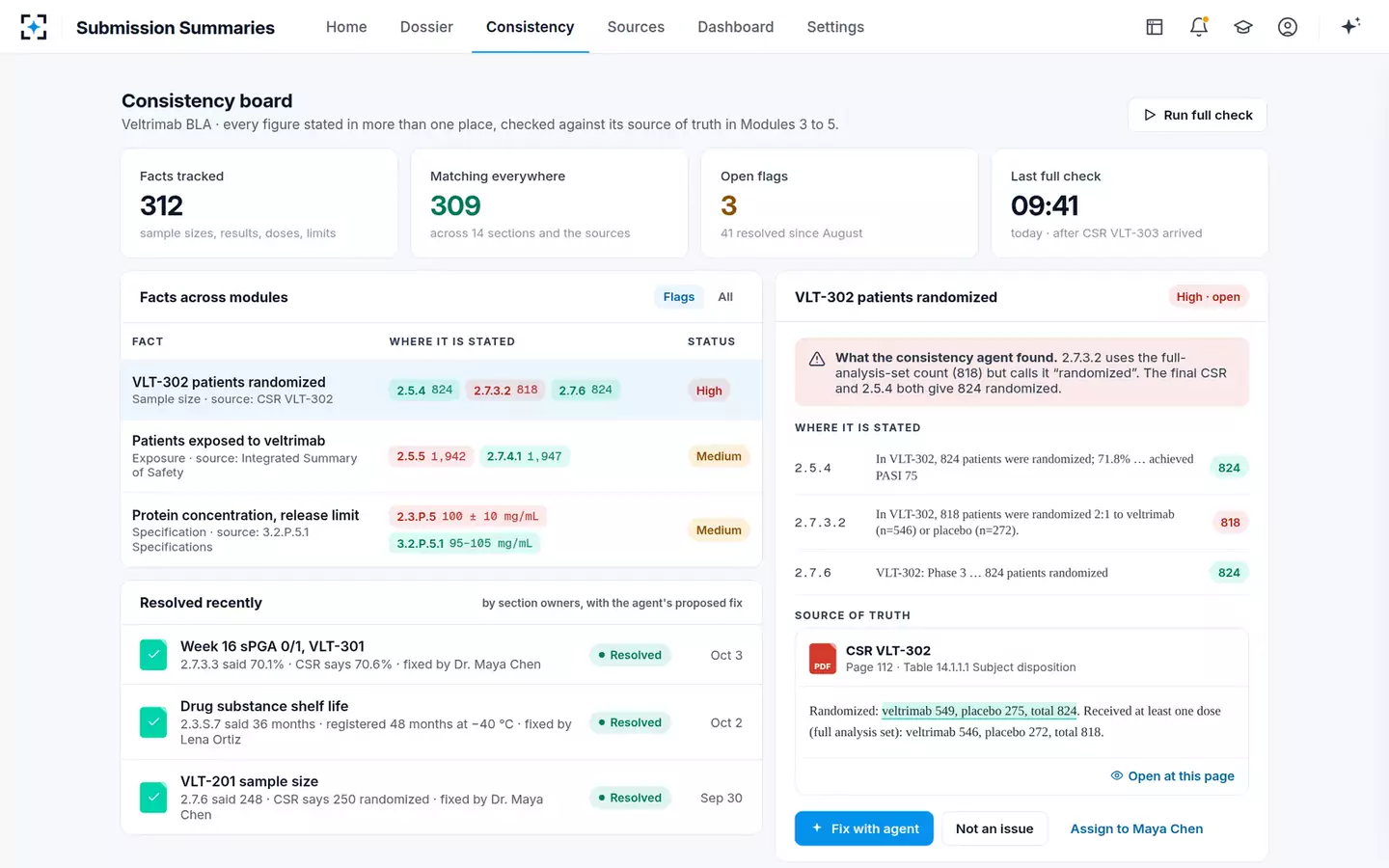Click the 2.3.P.5 100 ± 10 mg/mL chip
1389x868 pixels.
[468, 516]
